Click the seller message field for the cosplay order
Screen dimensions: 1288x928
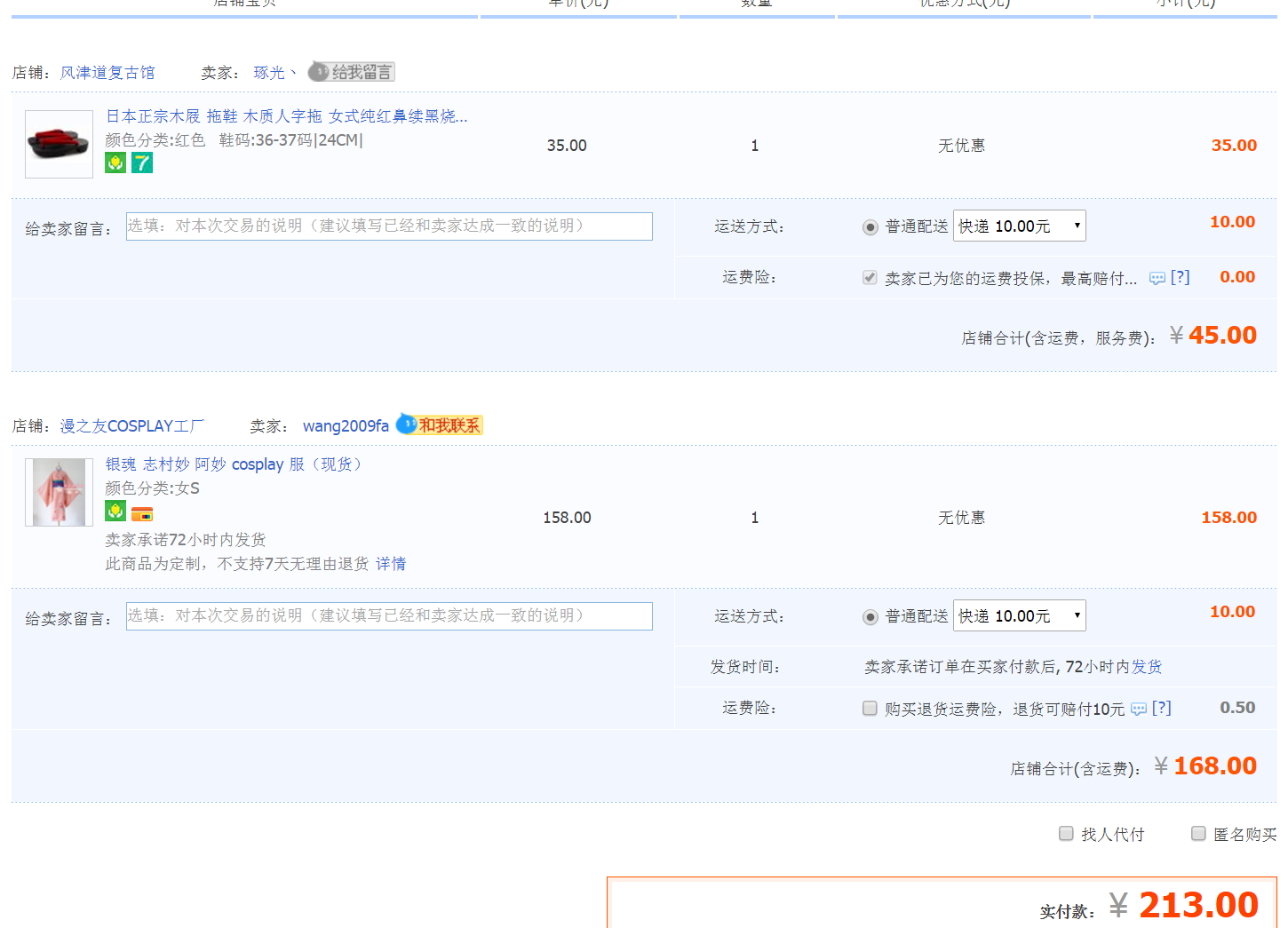click(389, 615)
